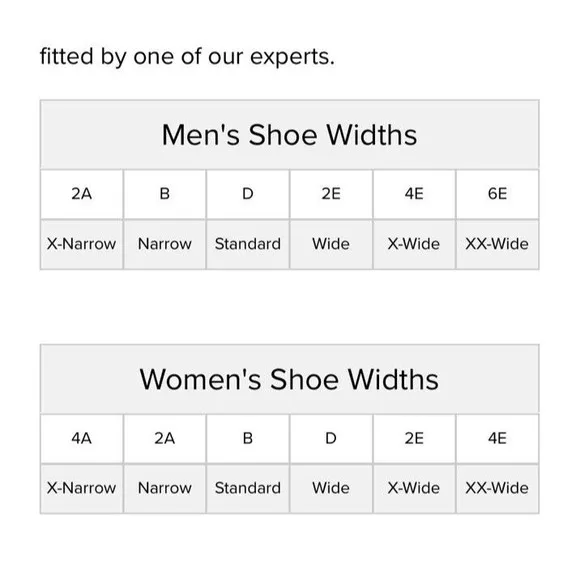Click the women's Narrow label cell
This screenshot has width=580, height=580.
pyautogui.click(x=165, y=489)
